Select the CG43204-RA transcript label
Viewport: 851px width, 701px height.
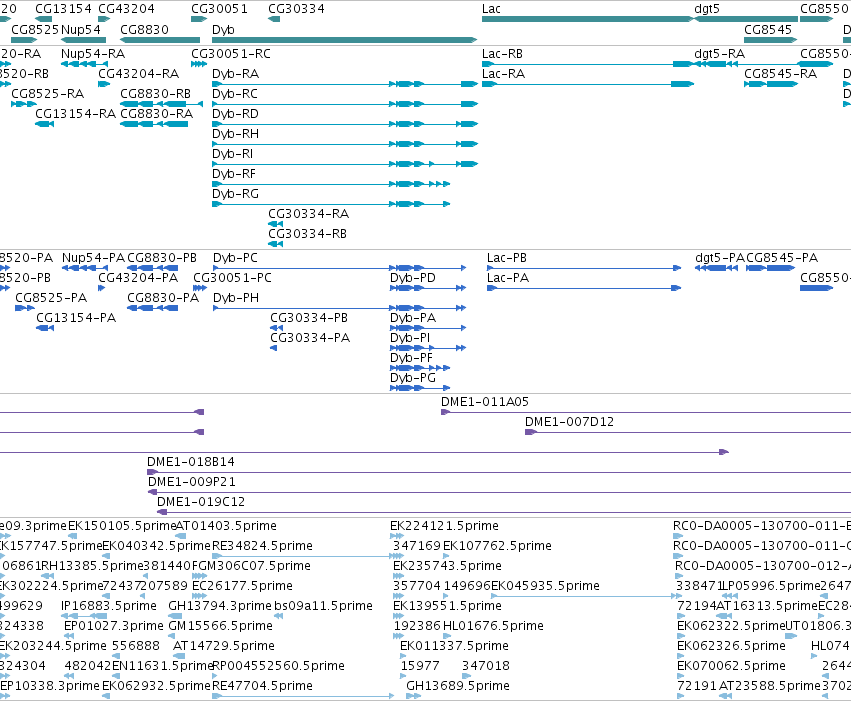click(138, 74)
